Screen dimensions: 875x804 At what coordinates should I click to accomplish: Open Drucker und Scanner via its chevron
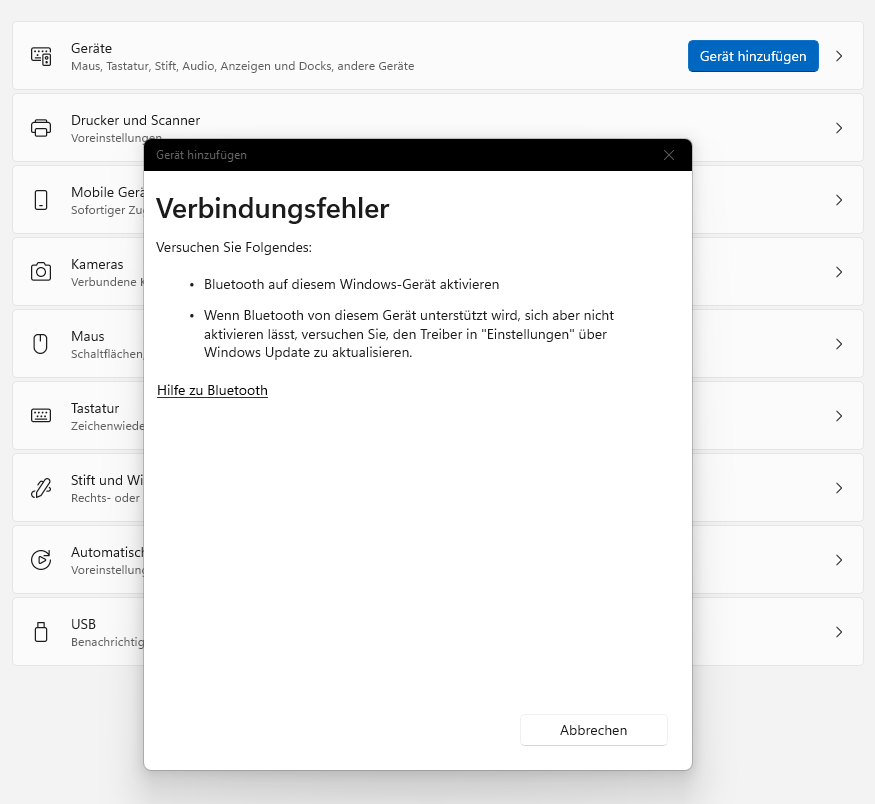839,128
